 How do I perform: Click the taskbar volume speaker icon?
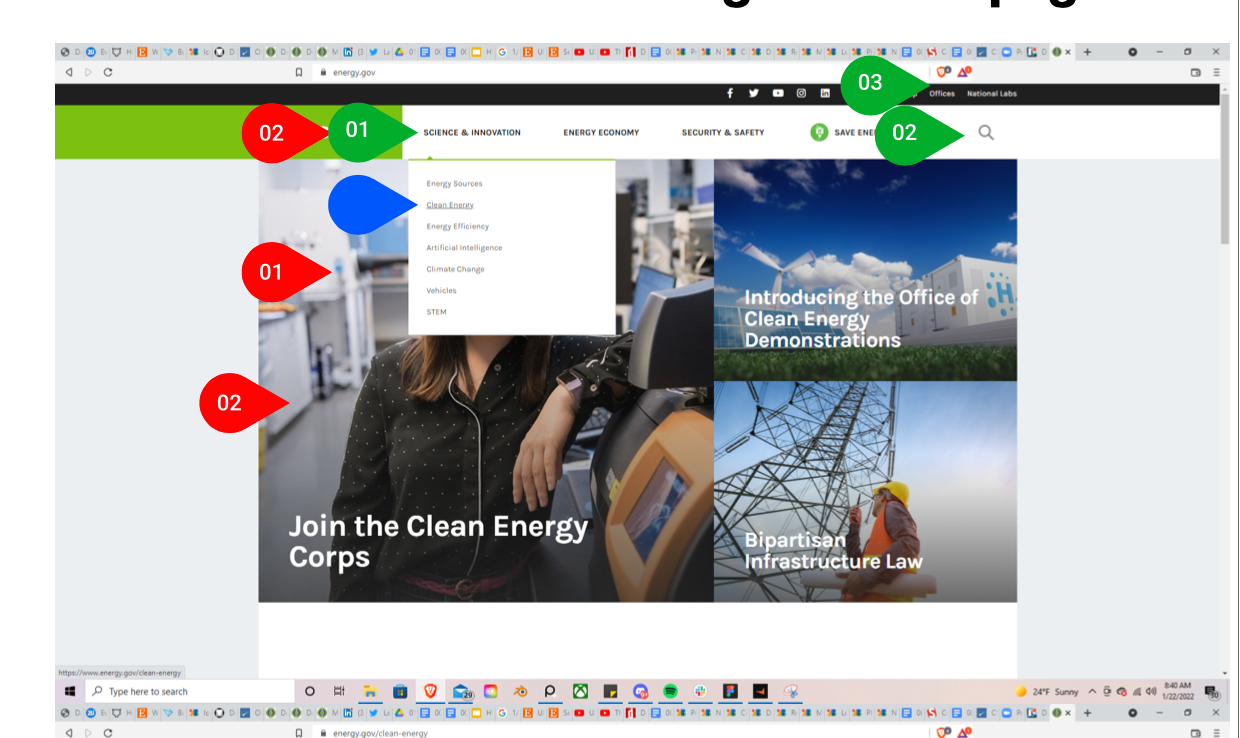(x=1151, y=692)
